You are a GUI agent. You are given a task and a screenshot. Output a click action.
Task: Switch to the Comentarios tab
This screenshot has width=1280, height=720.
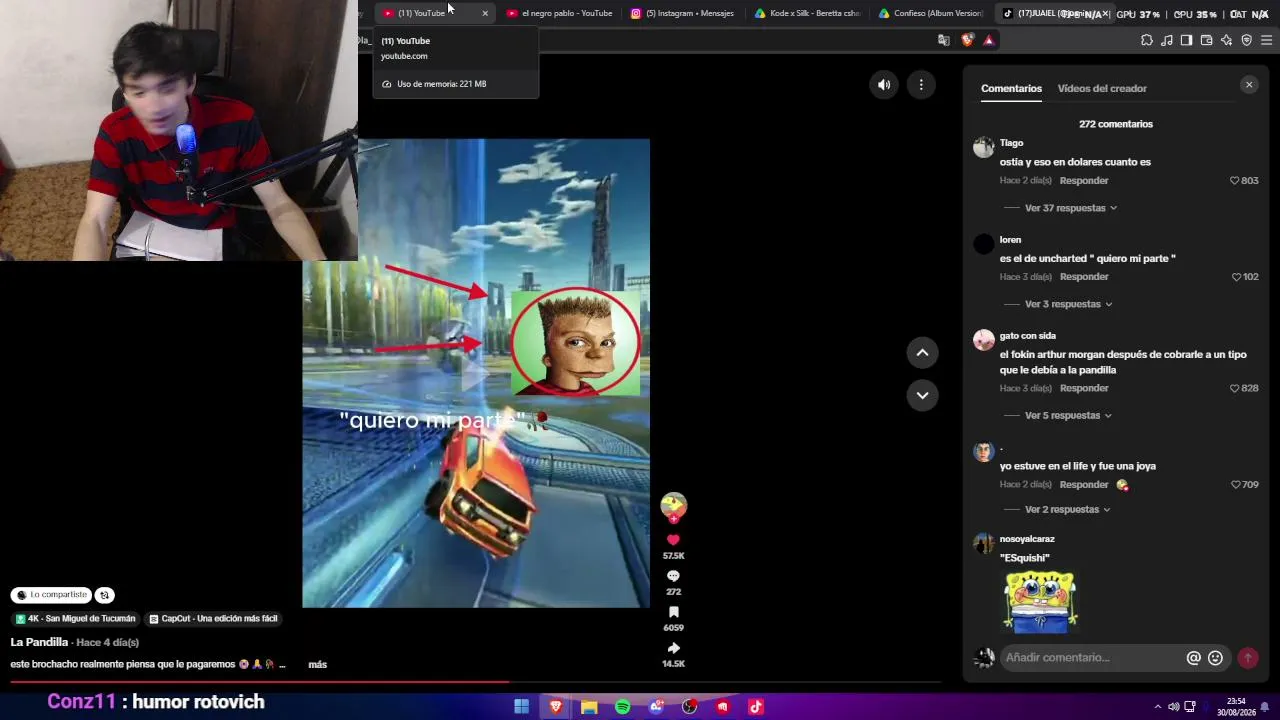pos(1011,88)
